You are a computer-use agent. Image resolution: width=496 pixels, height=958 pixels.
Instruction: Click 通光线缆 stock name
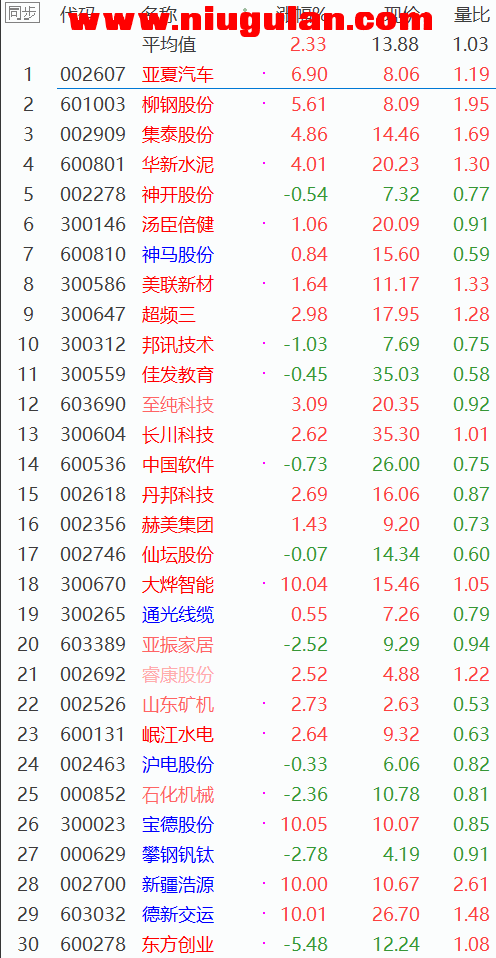[x=178, y=614]
